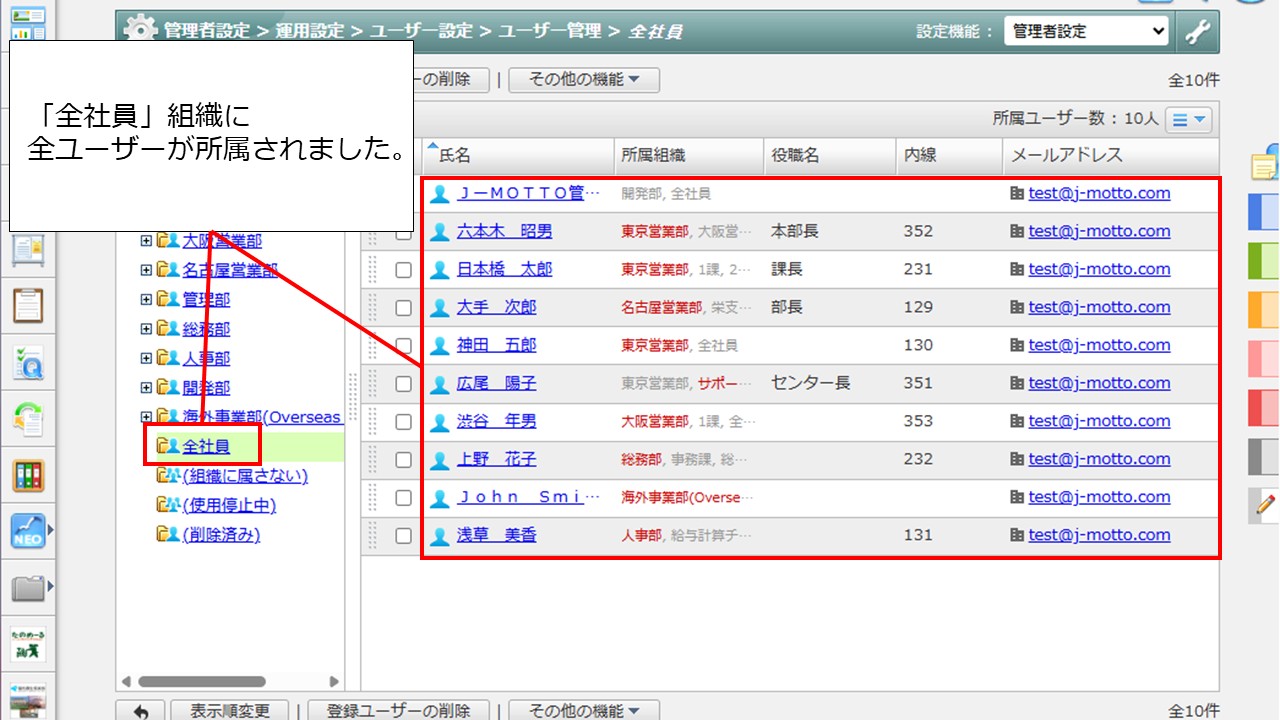Select the checkbox for 浅草 美香
Viewport: 1280px width, 720px height.
(403, 536)
